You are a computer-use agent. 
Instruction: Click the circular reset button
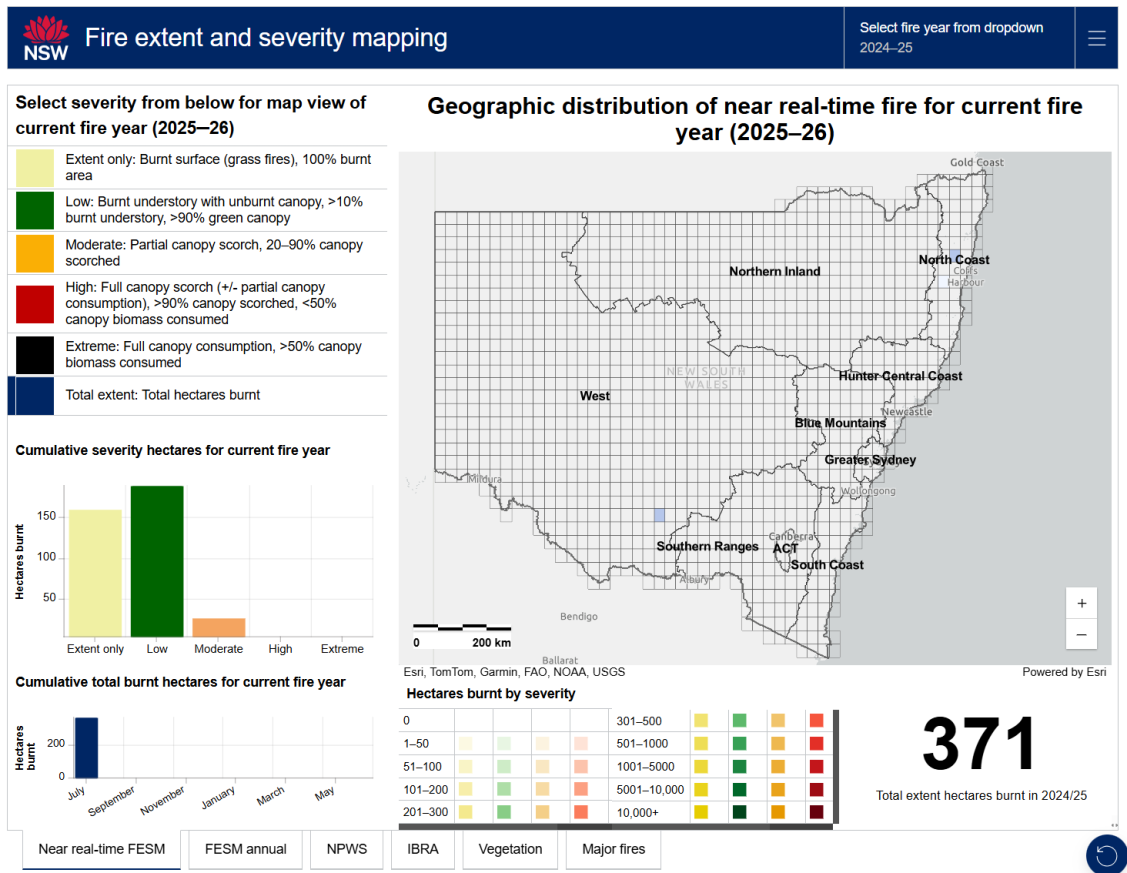point(1105,854)
